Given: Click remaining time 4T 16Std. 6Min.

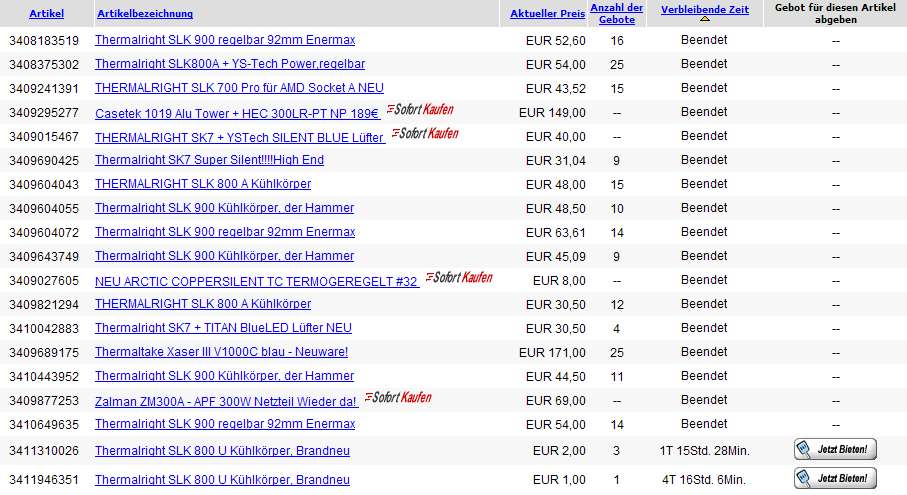Looking at the screenshot, I should 704,479.
